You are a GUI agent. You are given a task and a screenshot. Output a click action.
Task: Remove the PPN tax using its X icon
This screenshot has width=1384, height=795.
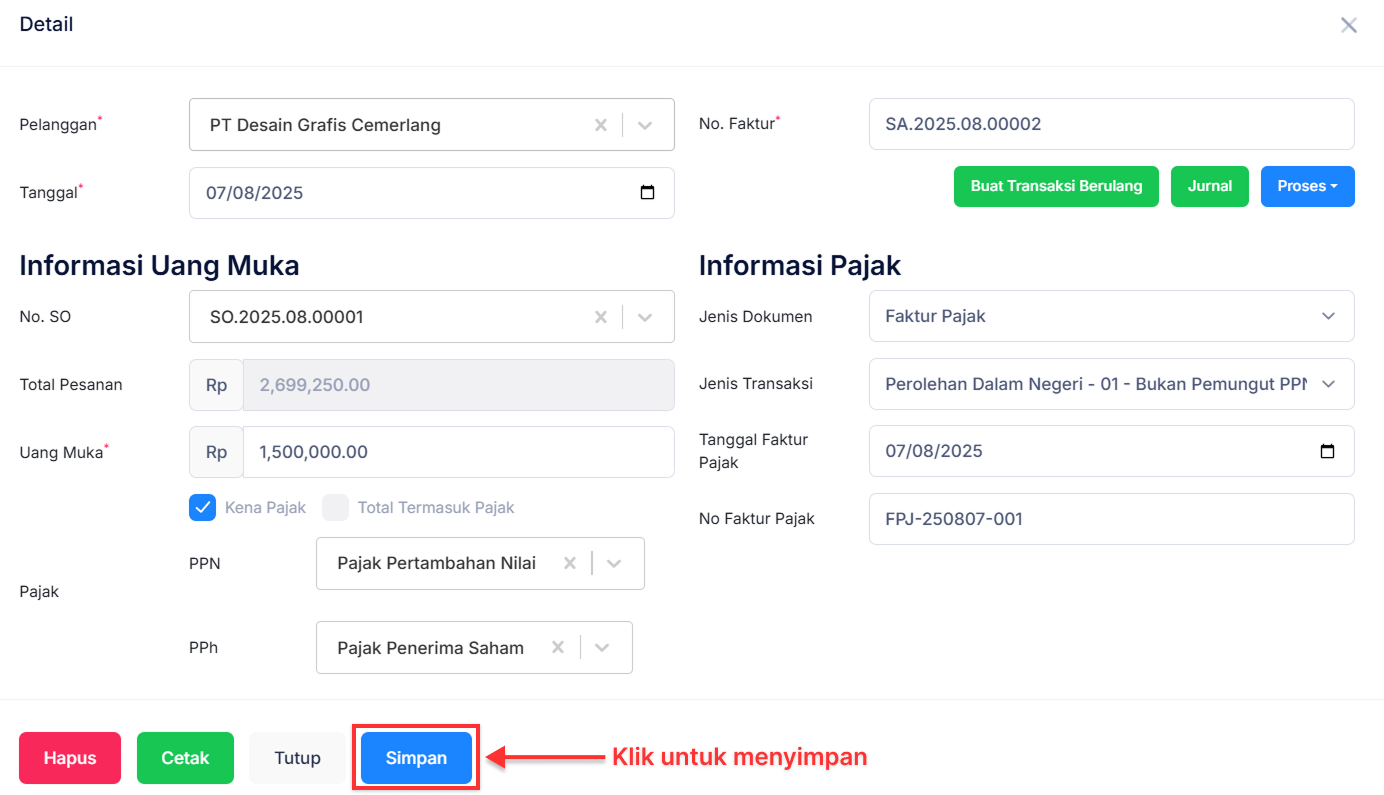point(568,563)
